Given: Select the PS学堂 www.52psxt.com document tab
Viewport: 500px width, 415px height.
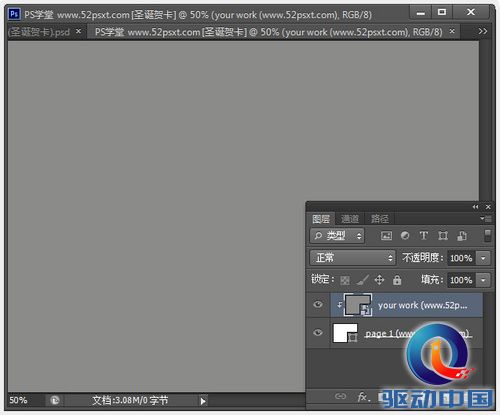Looking at the screenshot, I should (x=268, y=32).
